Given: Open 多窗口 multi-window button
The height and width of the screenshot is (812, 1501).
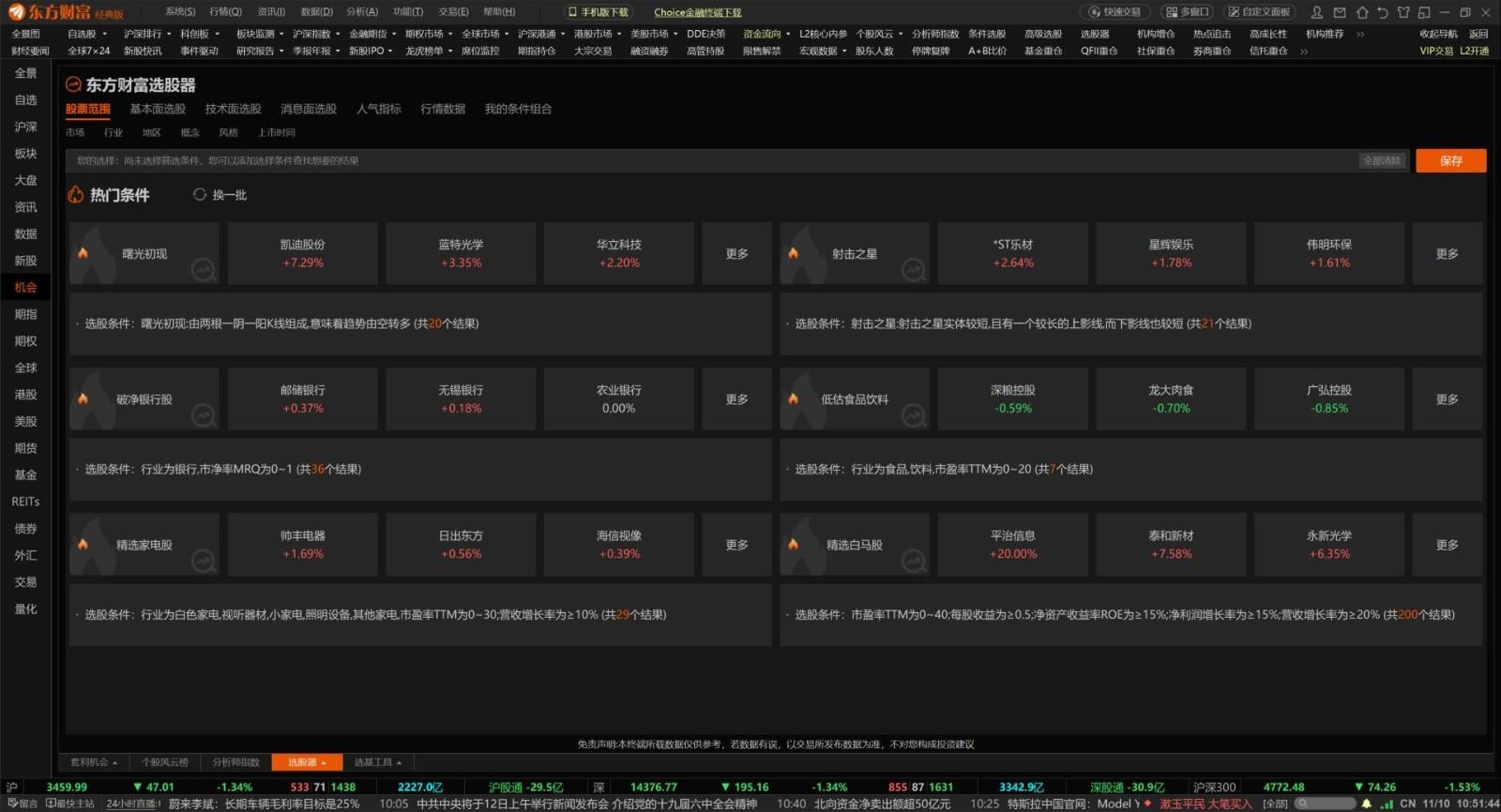Looking at the screenshot, I should [x=1188, y=12].
